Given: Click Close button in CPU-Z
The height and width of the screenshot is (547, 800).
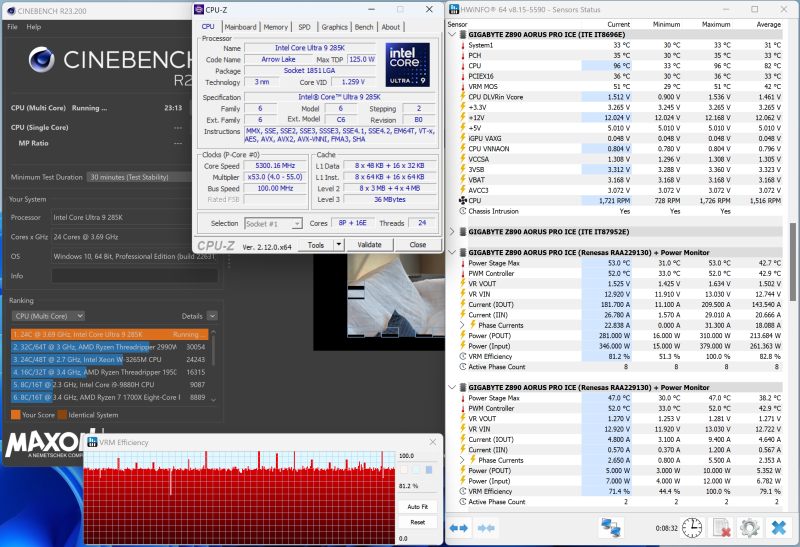Looking at the screenshot, I should (x=418, y=245).
